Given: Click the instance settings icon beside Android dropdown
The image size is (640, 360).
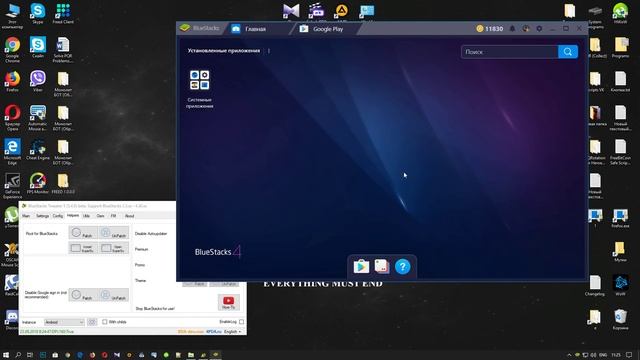Looking at the screenshot, I should pyautogui.click(x=92, y=322).
